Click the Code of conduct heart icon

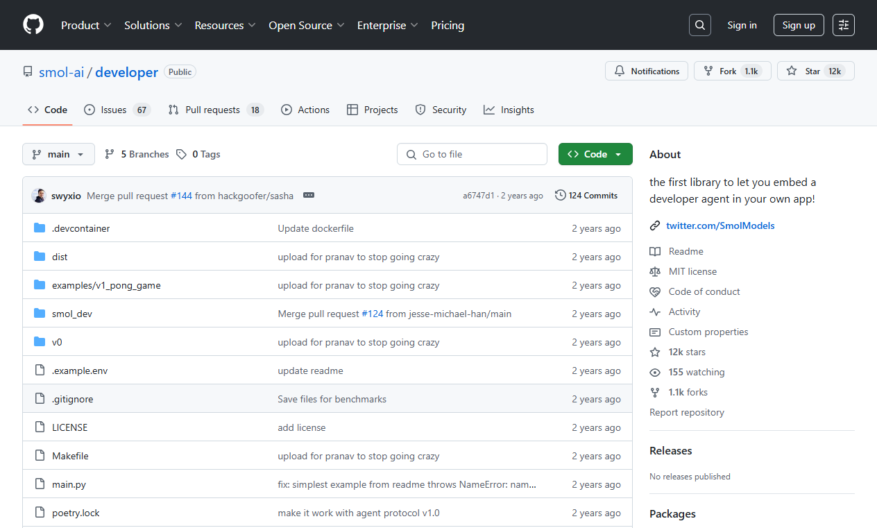coord(654,291)
